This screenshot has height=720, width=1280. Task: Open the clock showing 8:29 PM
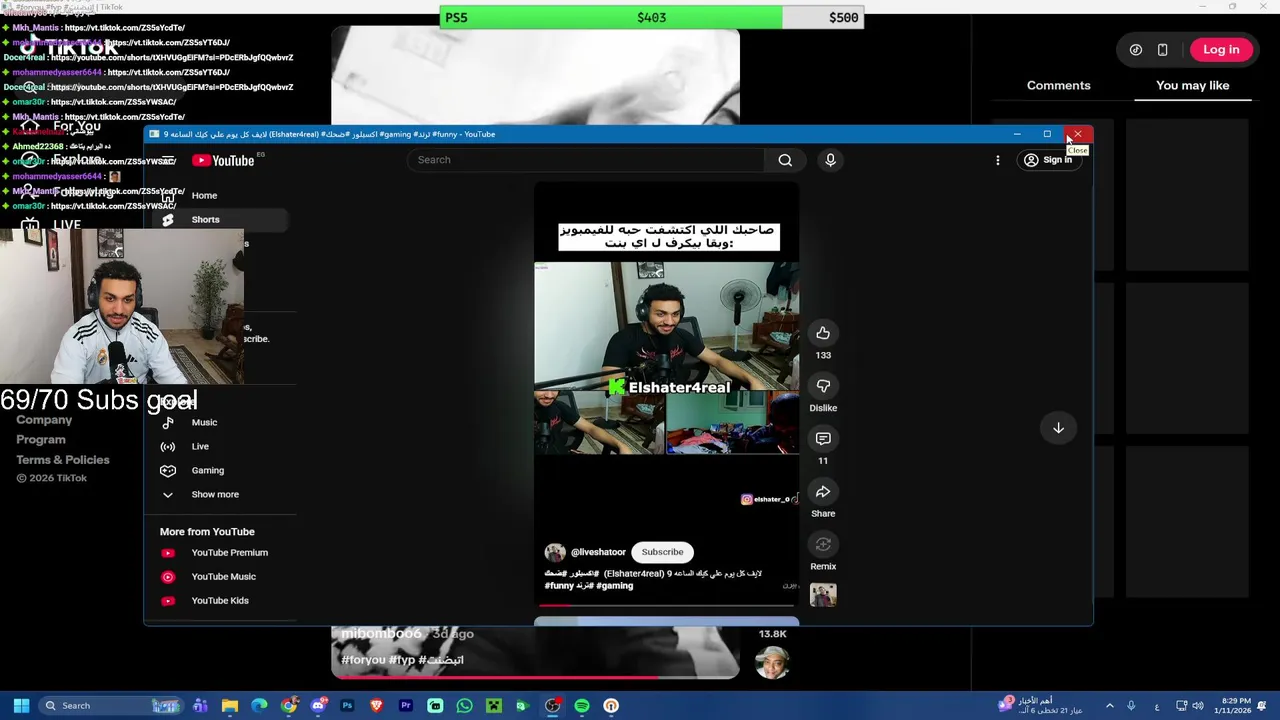(1231, 706)
